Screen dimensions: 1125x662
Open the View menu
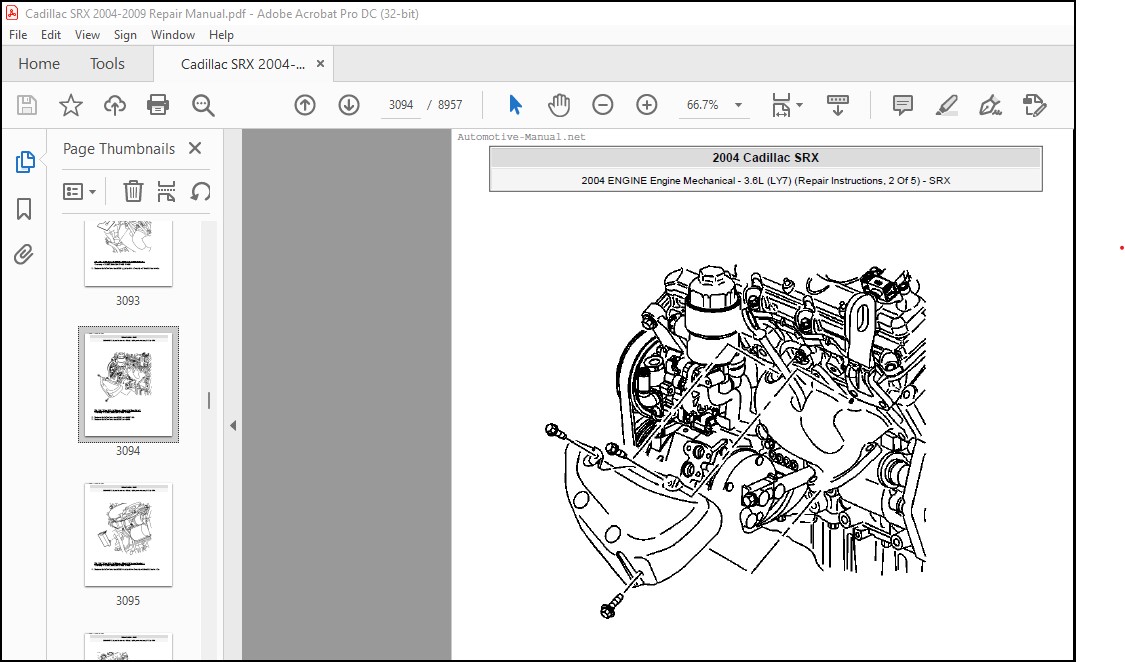click(x=87, y=34)
